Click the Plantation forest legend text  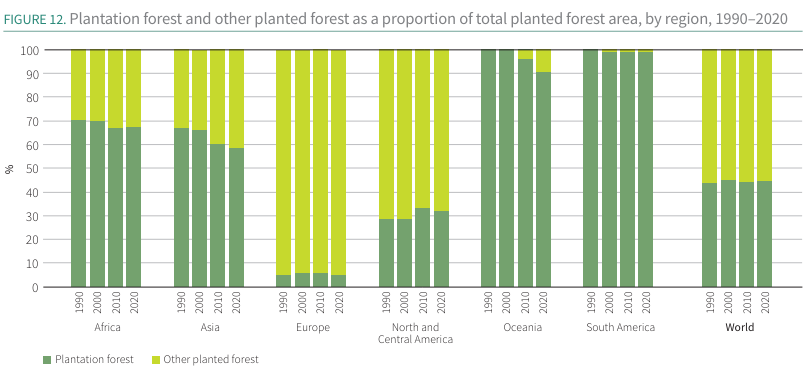(95, 359)
